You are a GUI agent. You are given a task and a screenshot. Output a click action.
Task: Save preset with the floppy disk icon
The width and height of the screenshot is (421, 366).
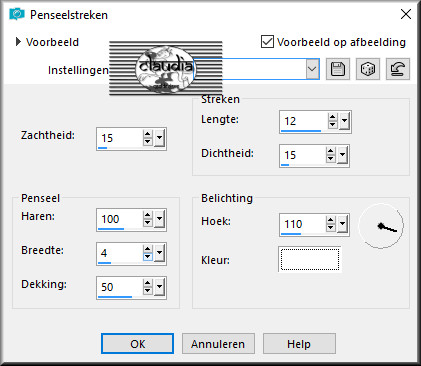[x=338, y=69]
